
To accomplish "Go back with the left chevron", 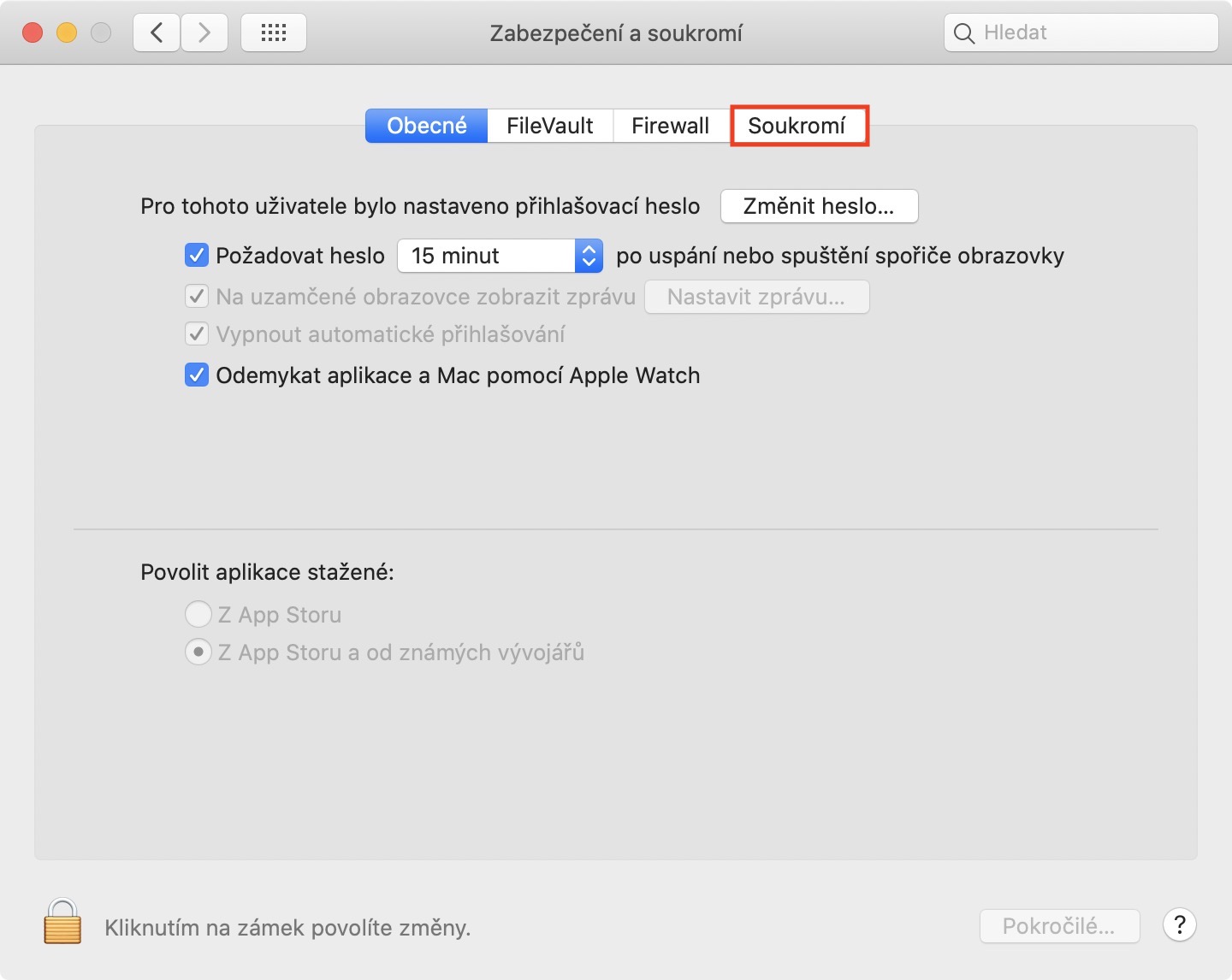I will 157,32.
